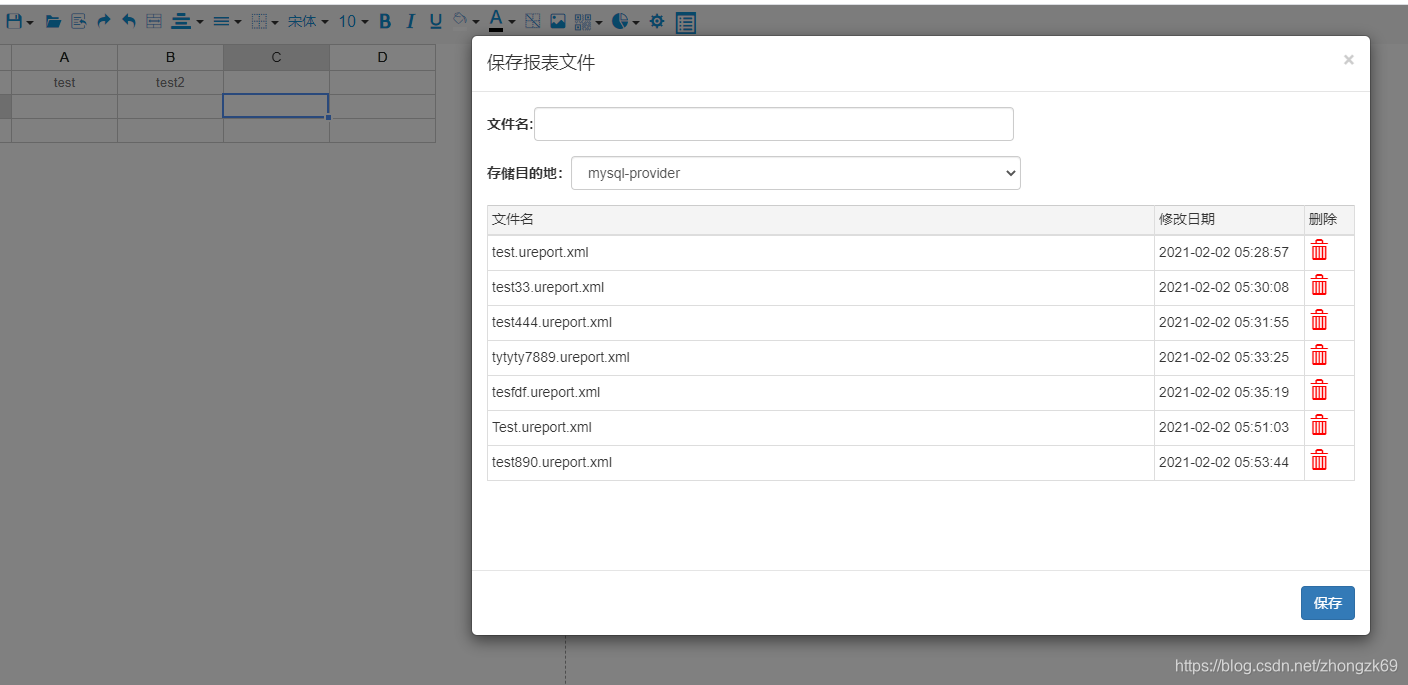The height and width of the screenshot is (685, 1408).
Task: Select file name tytyty7889.ureport.xml
Action: coord(561,357)
